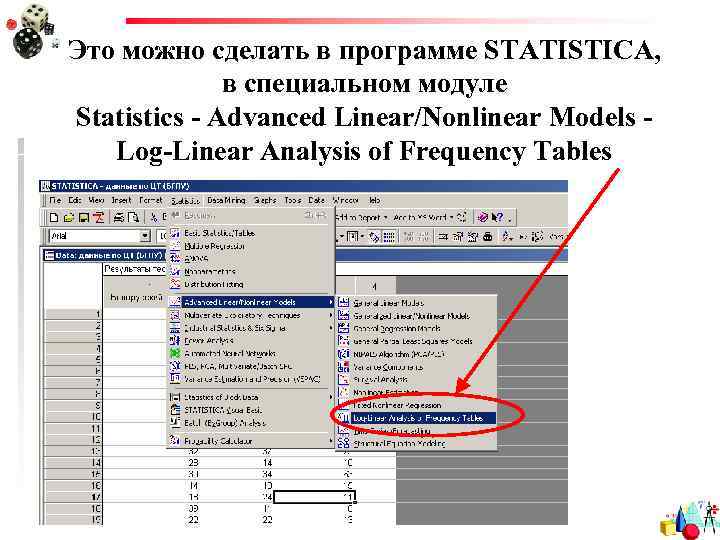Click the Multiple Regression menu icon
Viewport: 720px width, 540px height.
(x=175, y=246)
